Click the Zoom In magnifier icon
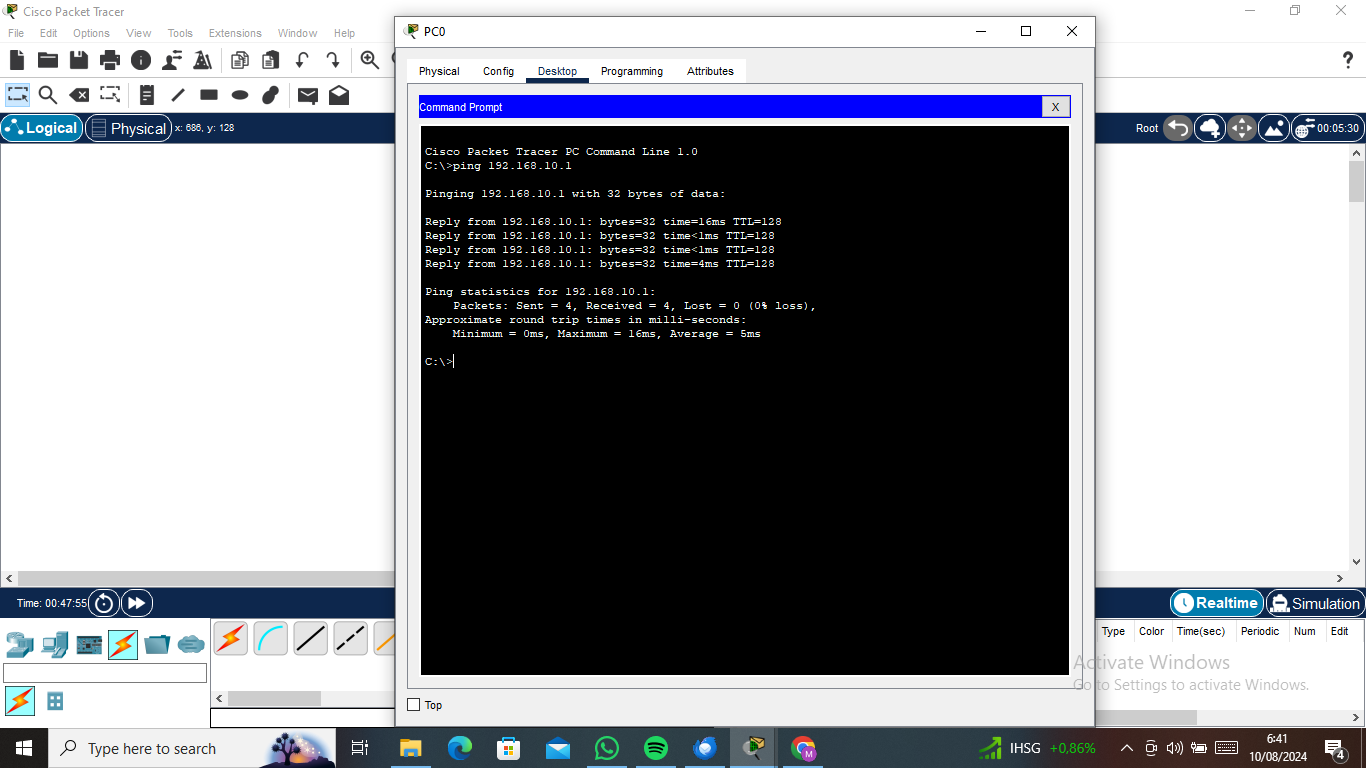This screenshot has width=1366, height=768. pyautogui.click(x=370, y=60)
